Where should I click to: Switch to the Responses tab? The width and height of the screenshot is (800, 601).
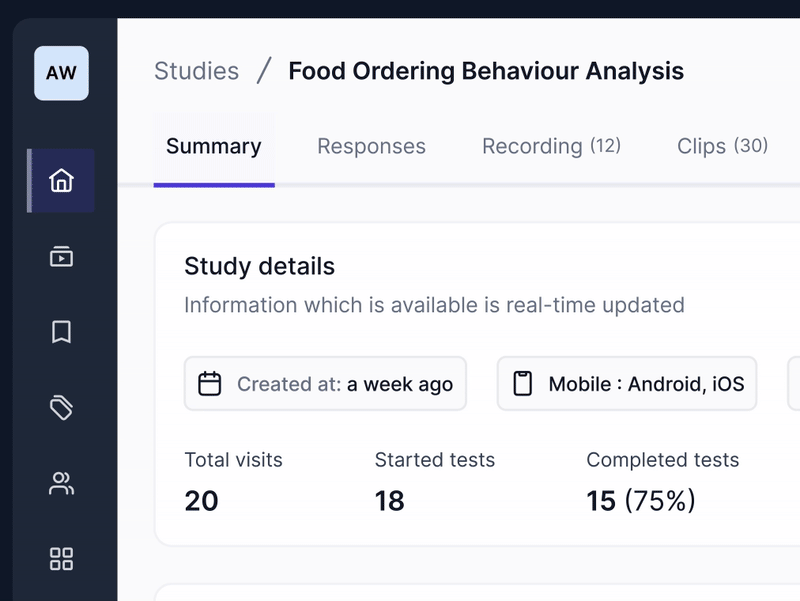point(371,146)
